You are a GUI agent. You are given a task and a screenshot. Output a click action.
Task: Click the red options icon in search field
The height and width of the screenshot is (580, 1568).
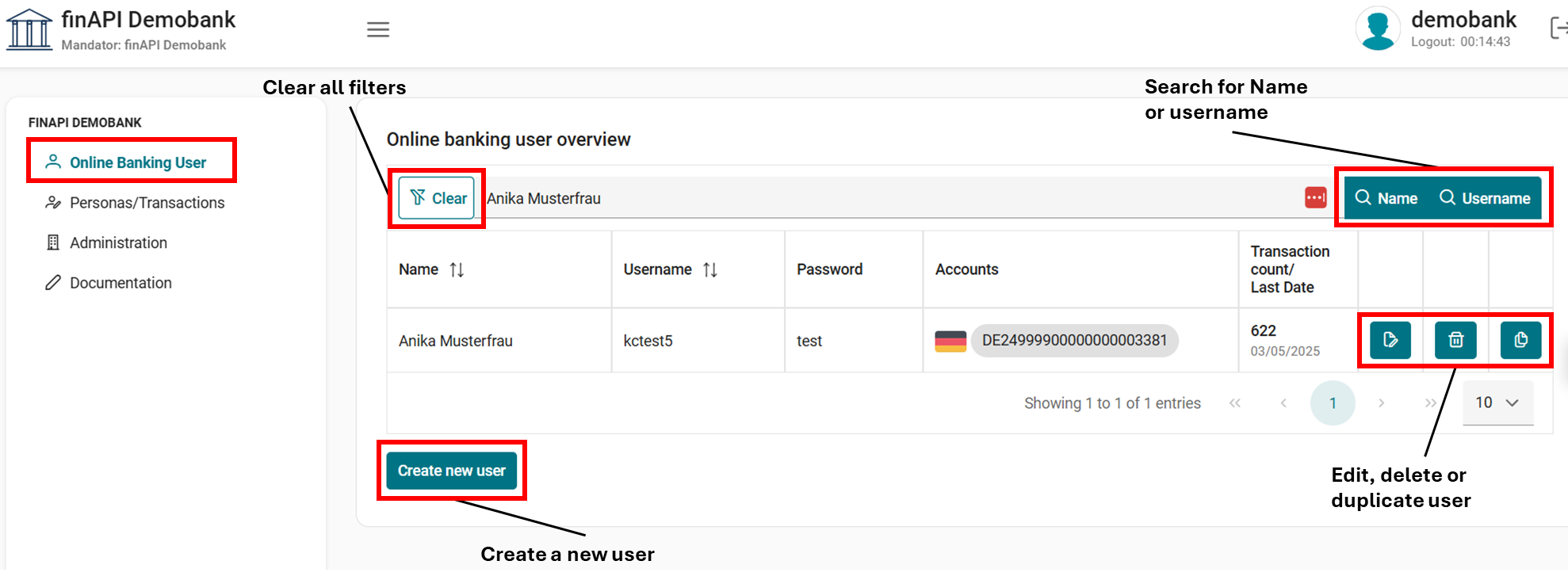[x=1315, y=198]
